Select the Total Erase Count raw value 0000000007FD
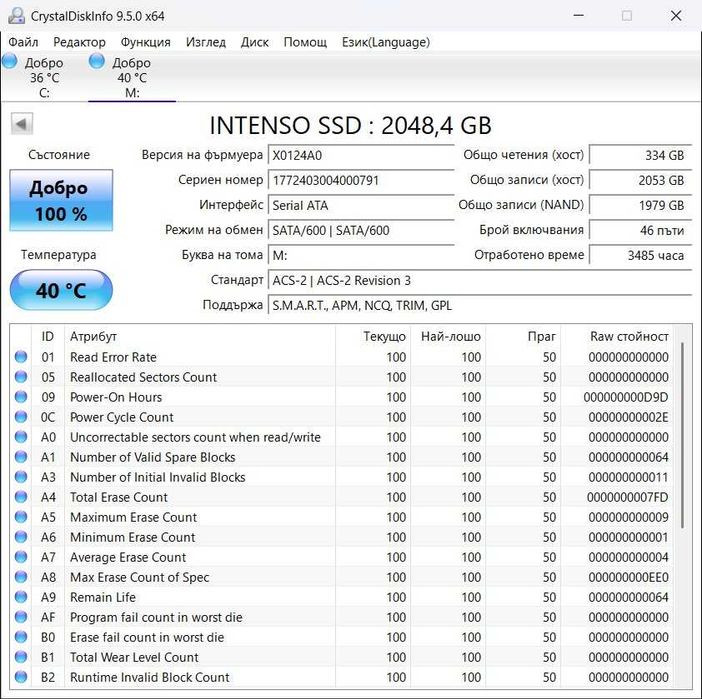 pyautogui.click(x=627, y=497)
